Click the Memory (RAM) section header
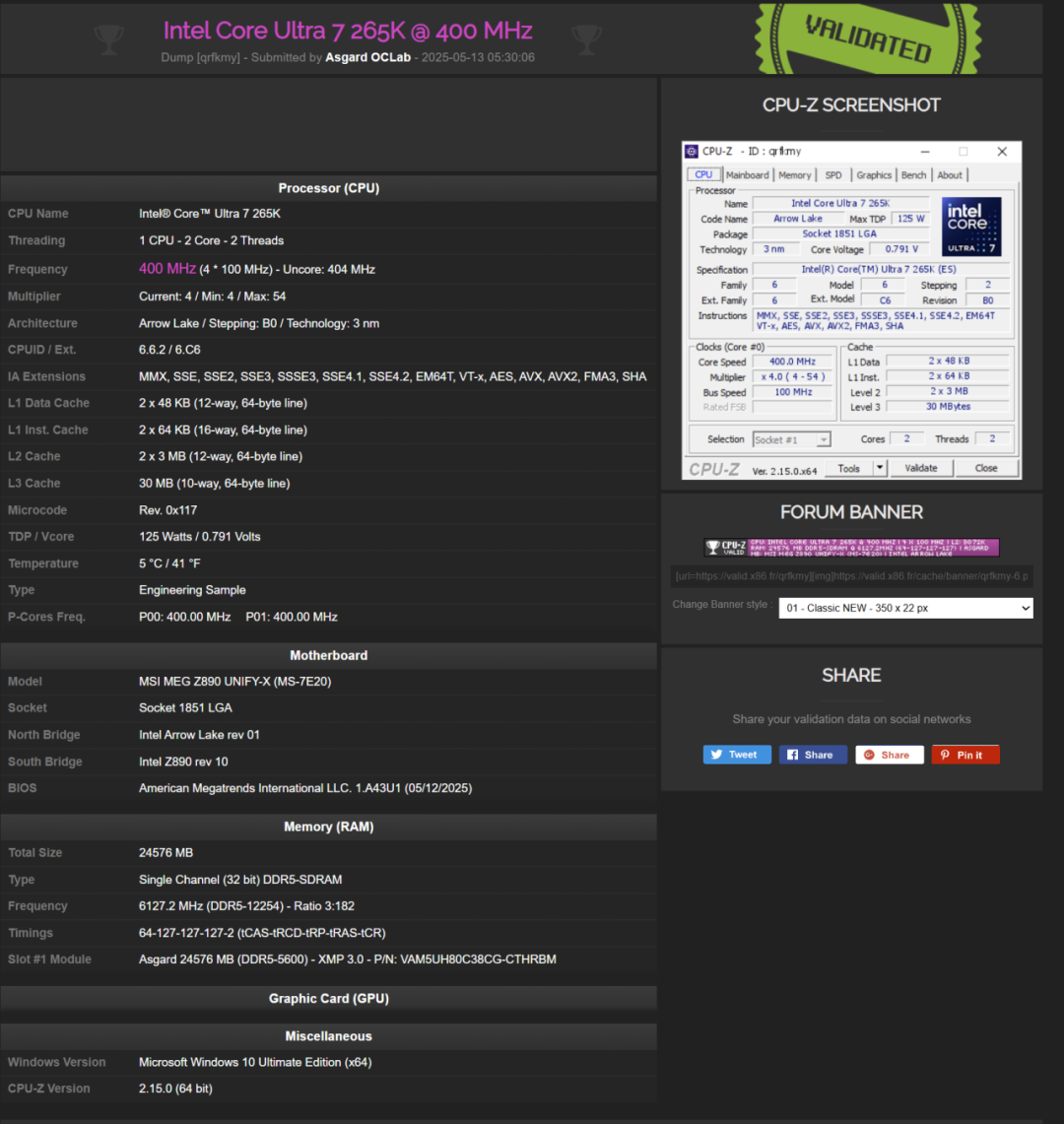Image resolution: width=1064 pixels, height=1124 pixels. click(328, 827)
